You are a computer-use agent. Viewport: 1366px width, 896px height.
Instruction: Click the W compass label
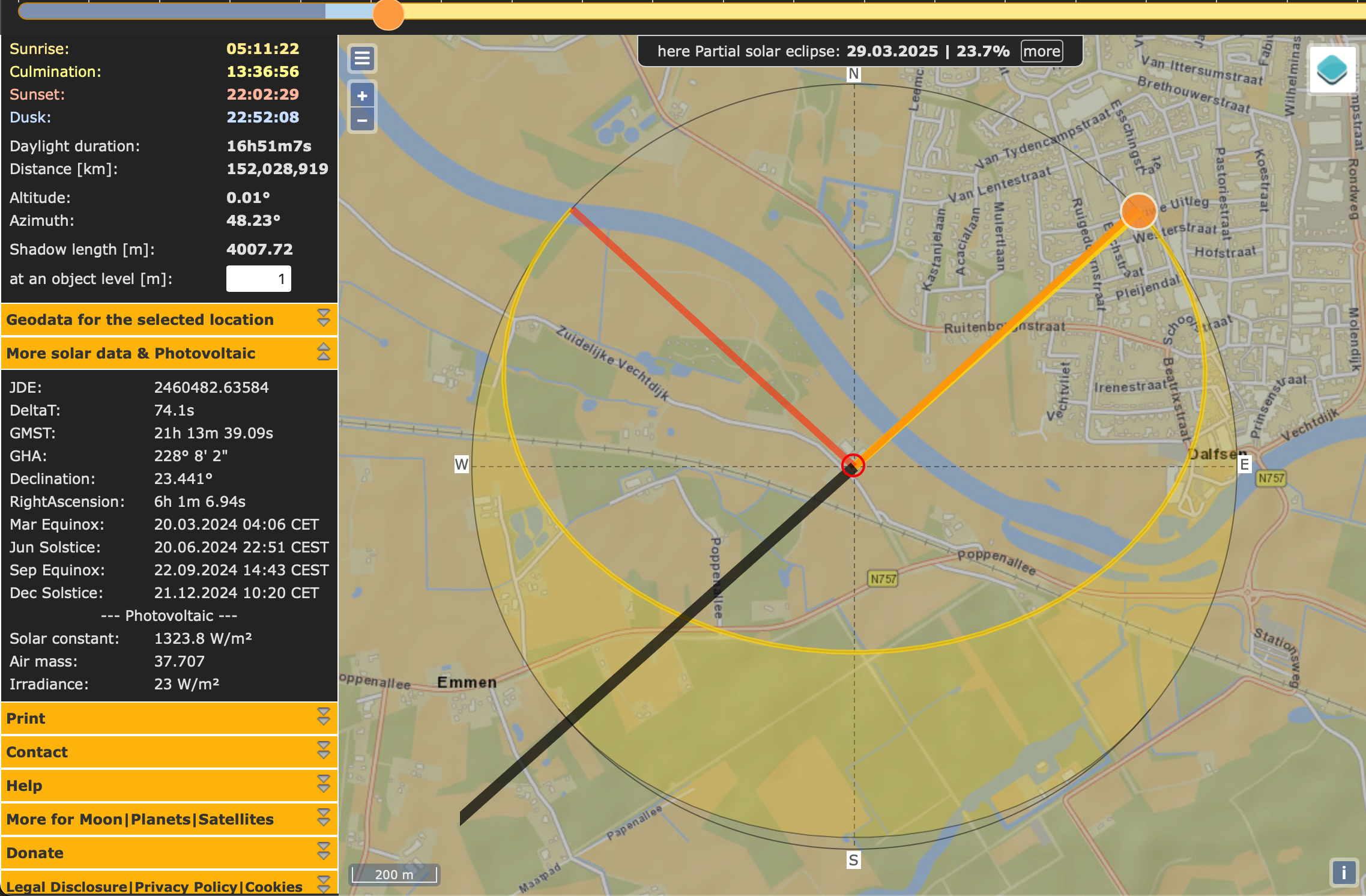click(461, 464)
